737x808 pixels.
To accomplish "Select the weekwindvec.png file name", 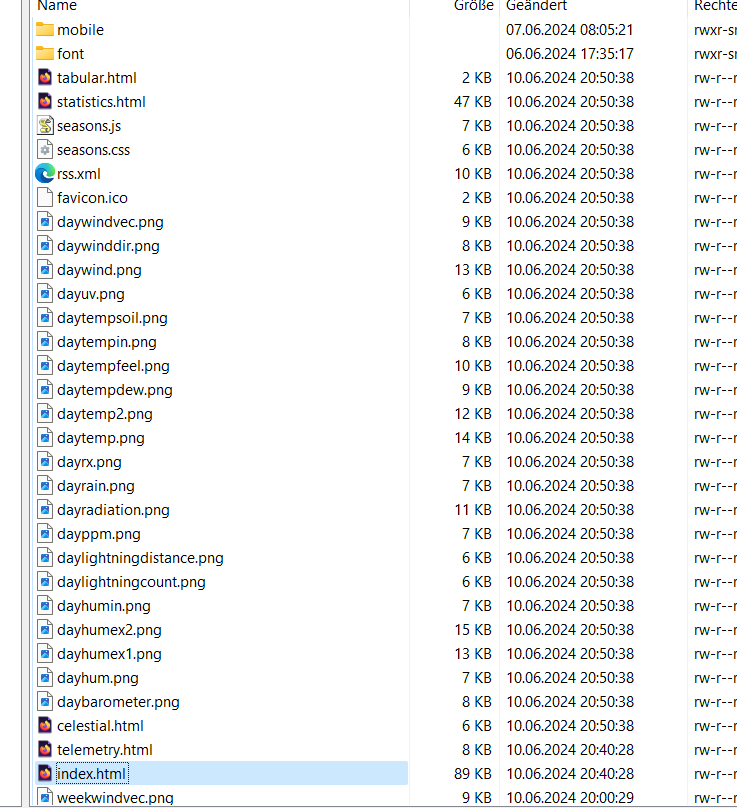I will coord(115,798).
